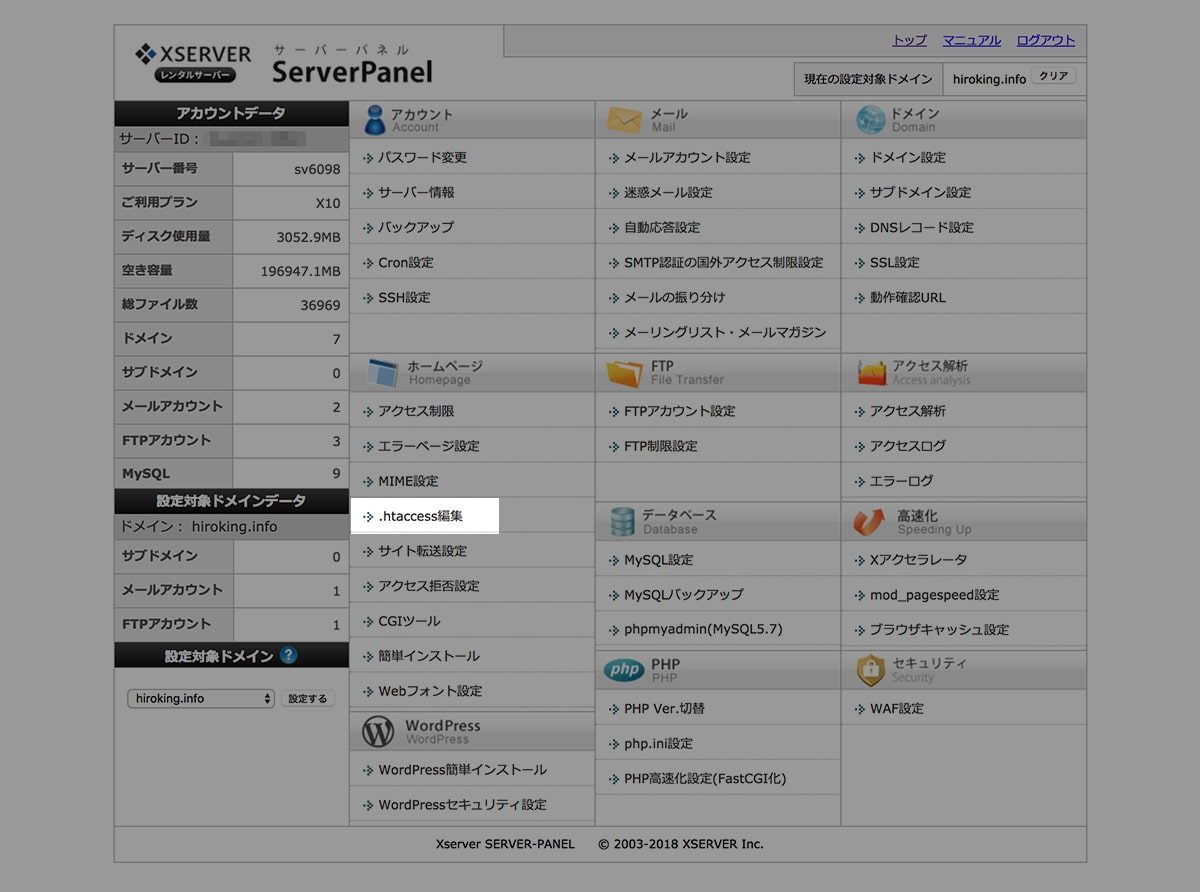The image size is (1200, 892).
Task: Open the MySQL設定 menu item
Action: [658, 560]
